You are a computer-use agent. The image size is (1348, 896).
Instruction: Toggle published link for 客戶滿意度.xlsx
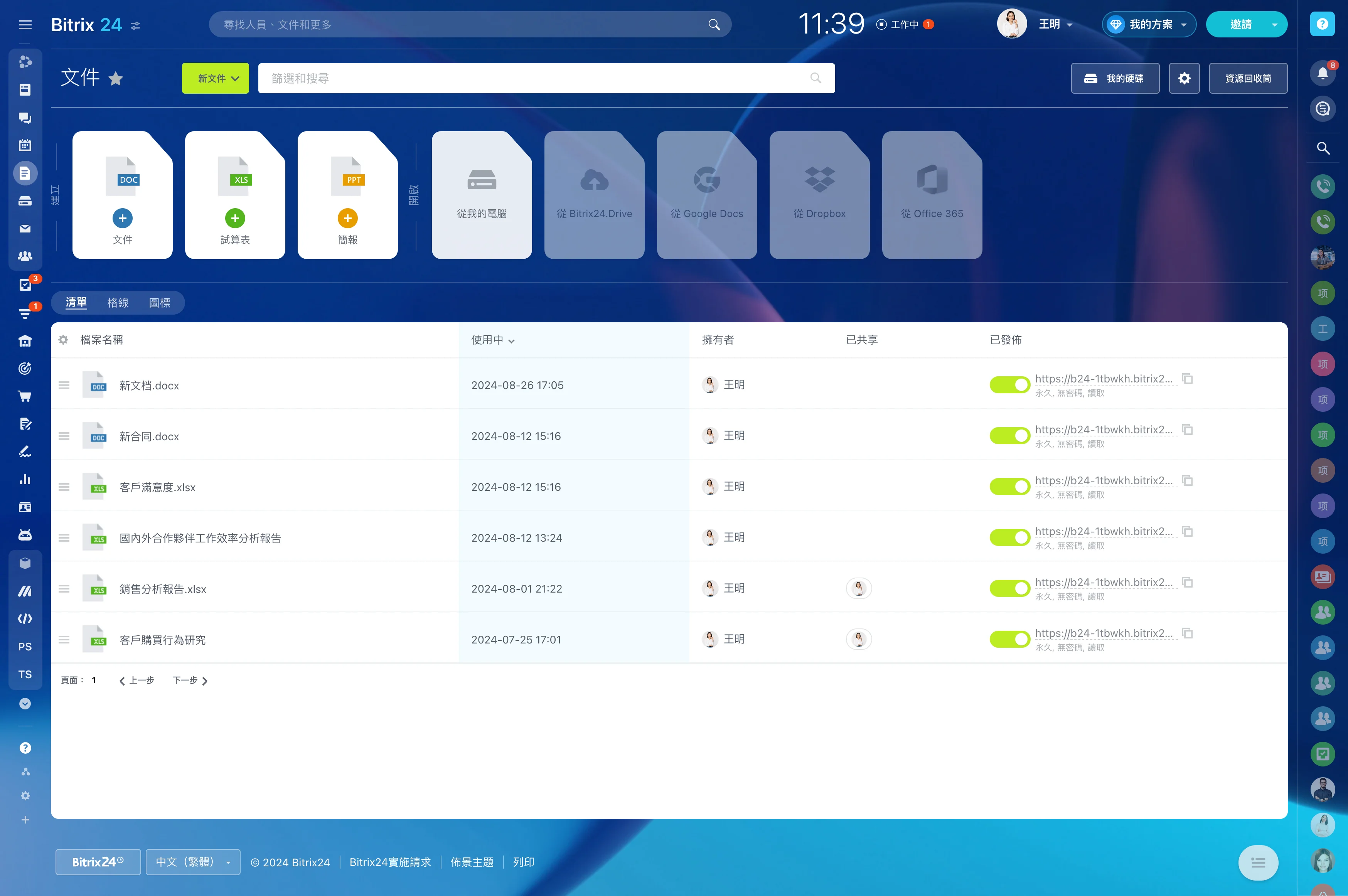pos(1007,486)
